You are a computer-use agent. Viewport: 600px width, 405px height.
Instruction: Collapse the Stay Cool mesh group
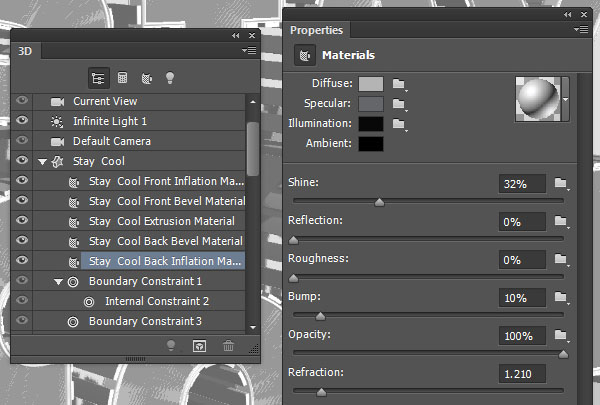pyautogui.click(x=42, y=162)
